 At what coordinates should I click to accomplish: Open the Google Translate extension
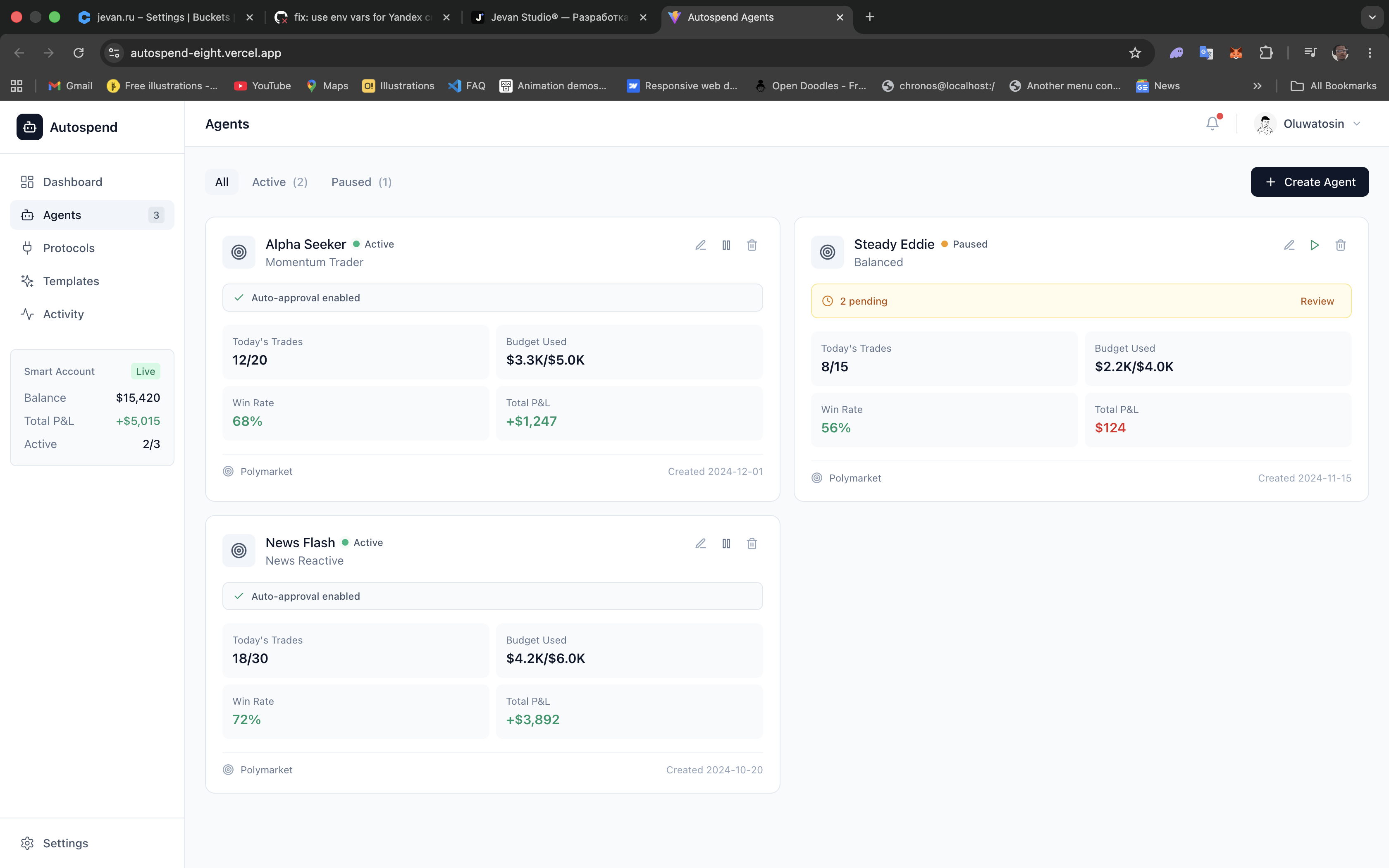pyautogui.click(x=1206, y=53)
